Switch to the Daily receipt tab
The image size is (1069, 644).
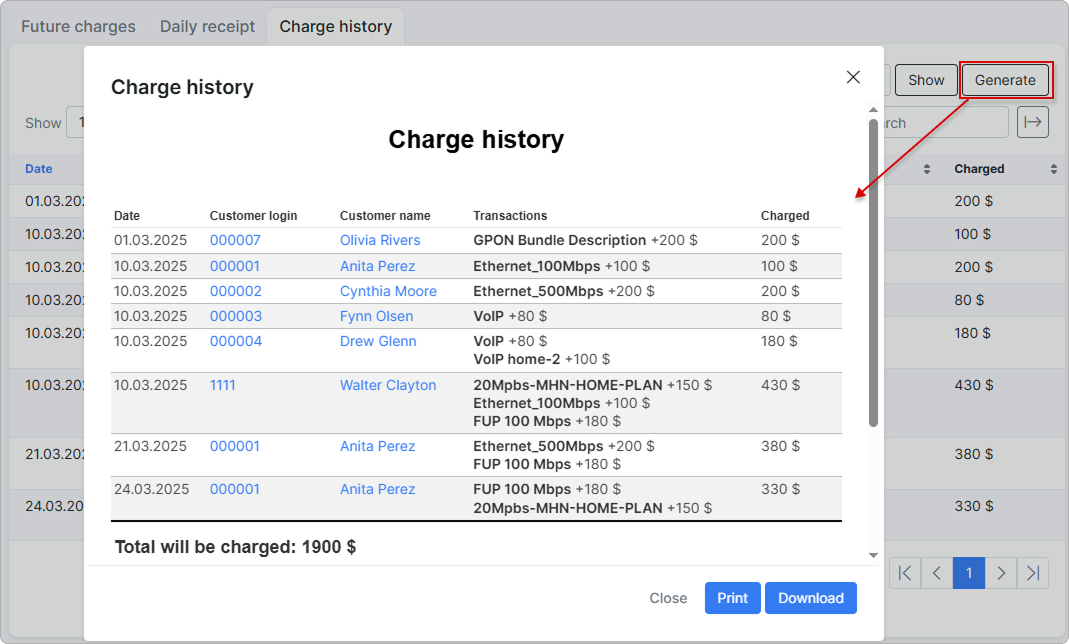[x=207, y=27]
